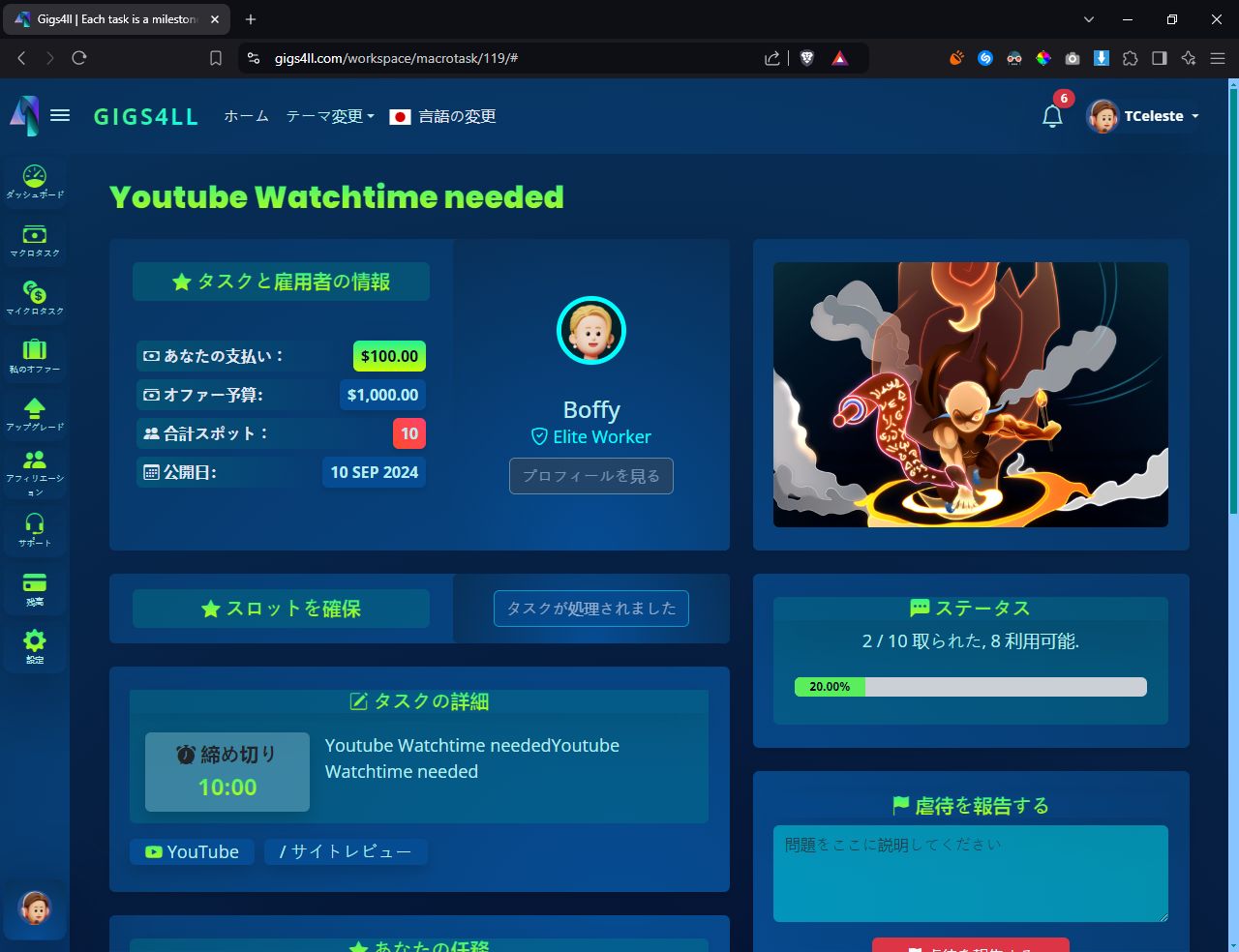The image size is (1239, 952).
Task: Click the Elite Worker badge text
Action: pyautogui.click(x=591, y=436)
